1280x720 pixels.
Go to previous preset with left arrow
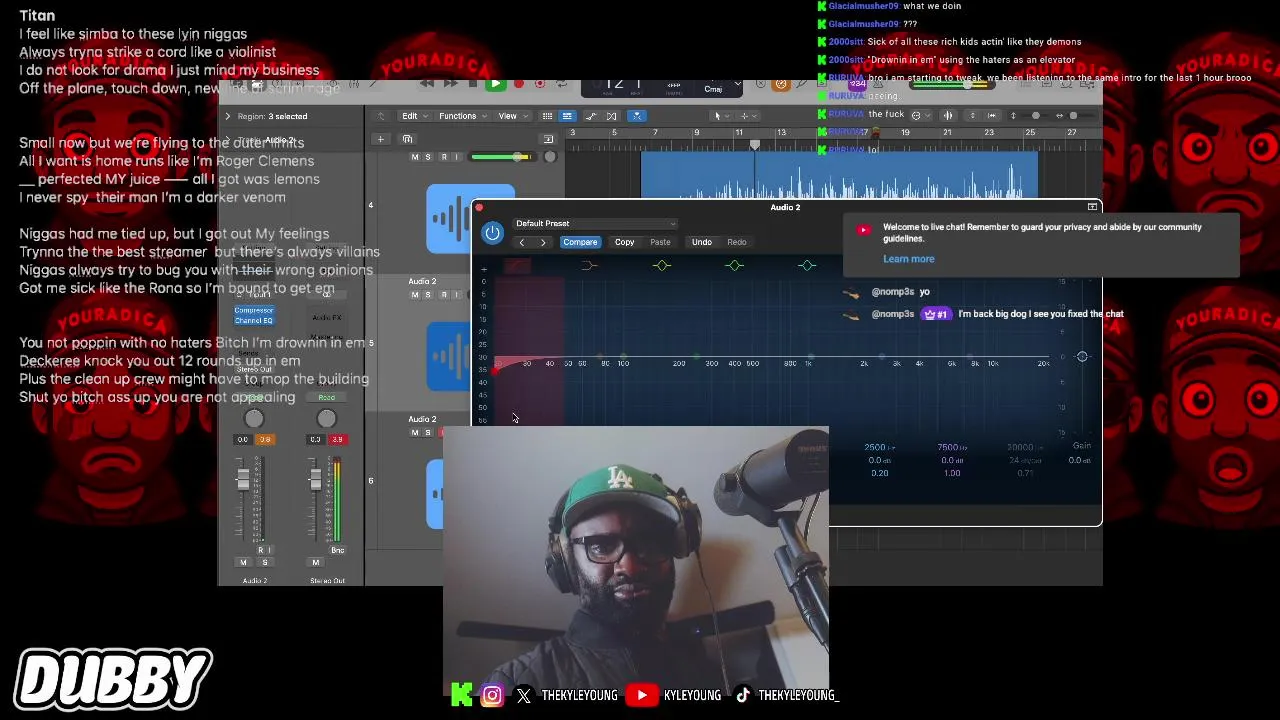(521, 242)
